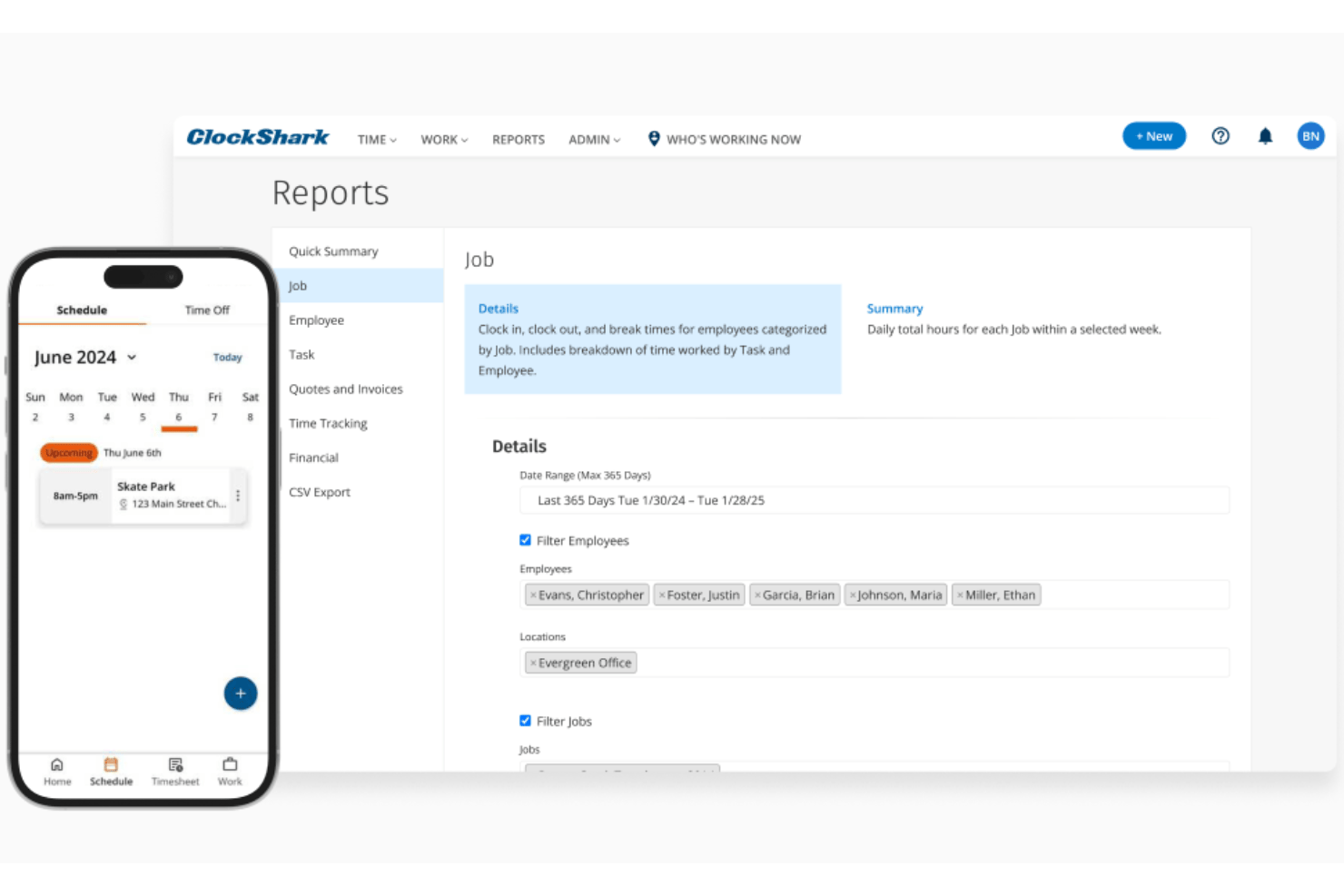Select Financial report category
This screenshot has width=1344, height=896.
point(313,458)
